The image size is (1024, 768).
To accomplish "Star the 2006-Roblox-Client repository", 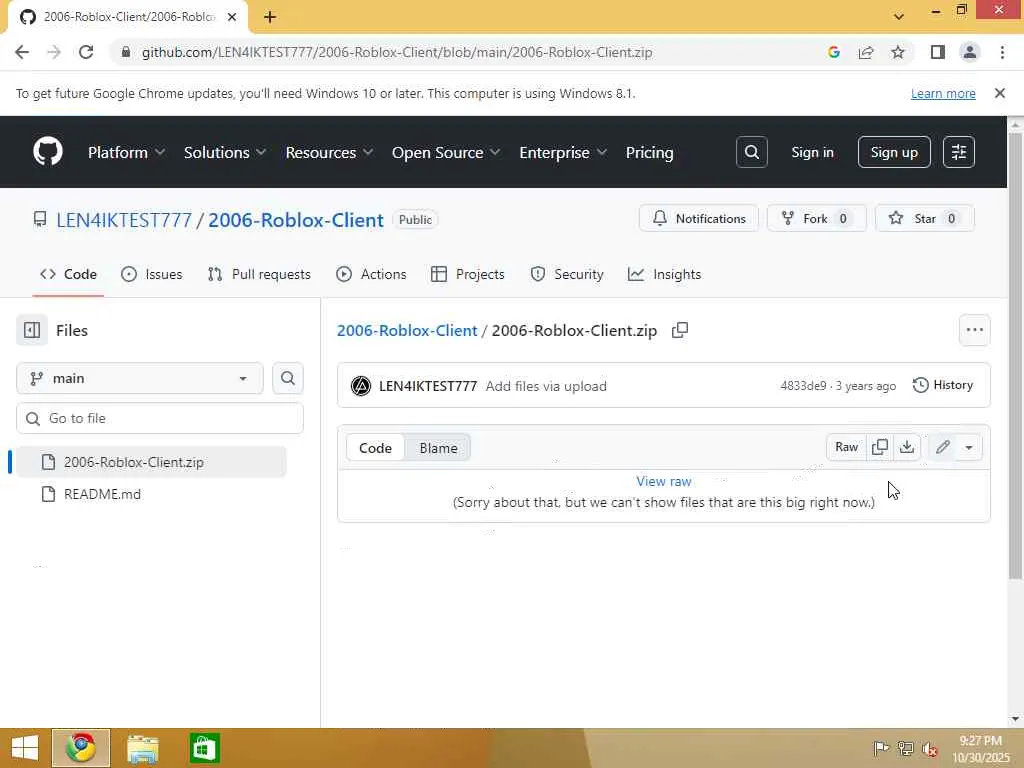I will tap(924, 218).
